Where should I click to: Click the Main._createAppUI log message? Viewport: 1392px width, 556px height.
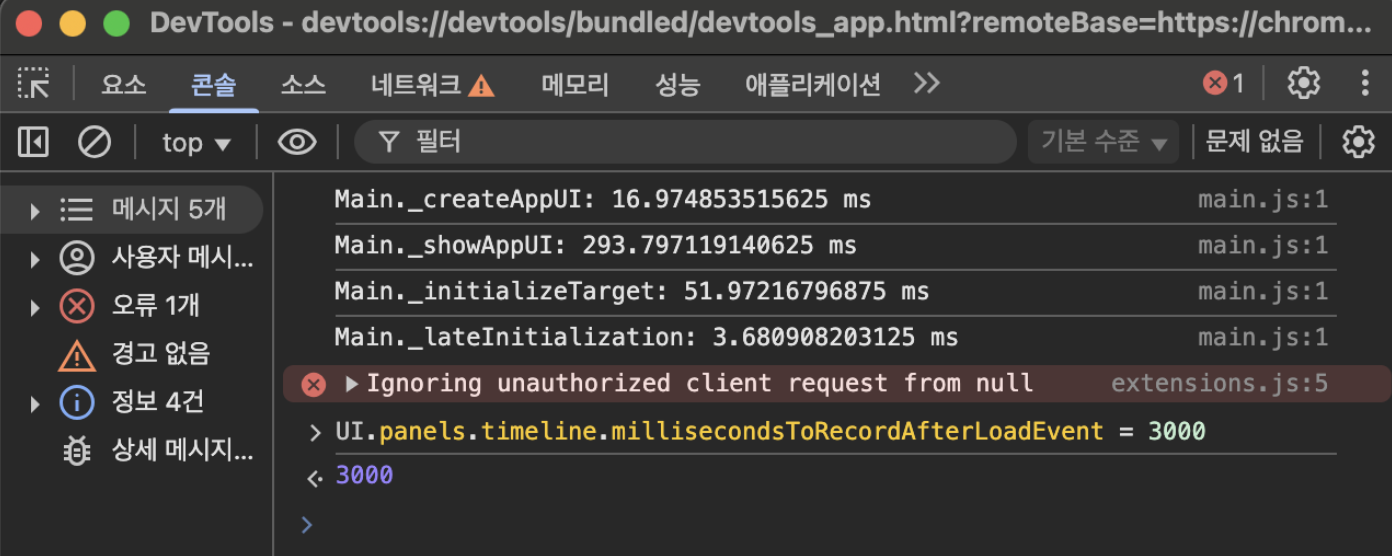point(603,200)
